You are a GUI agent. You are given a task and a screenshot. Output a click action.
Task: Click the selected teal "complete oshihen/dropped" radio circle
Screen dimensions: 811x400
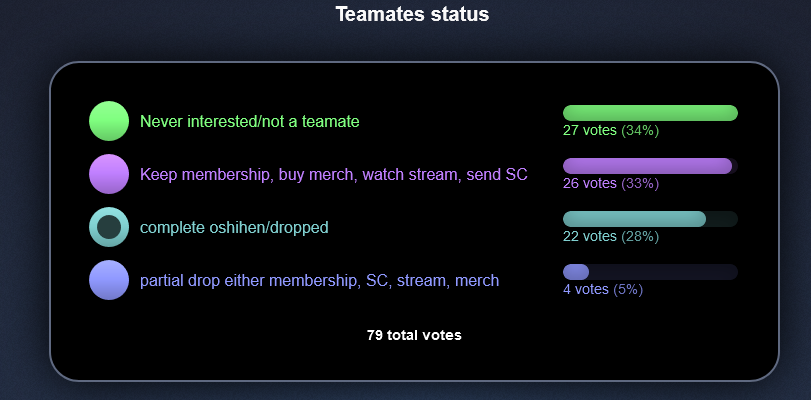click(109, 227)
